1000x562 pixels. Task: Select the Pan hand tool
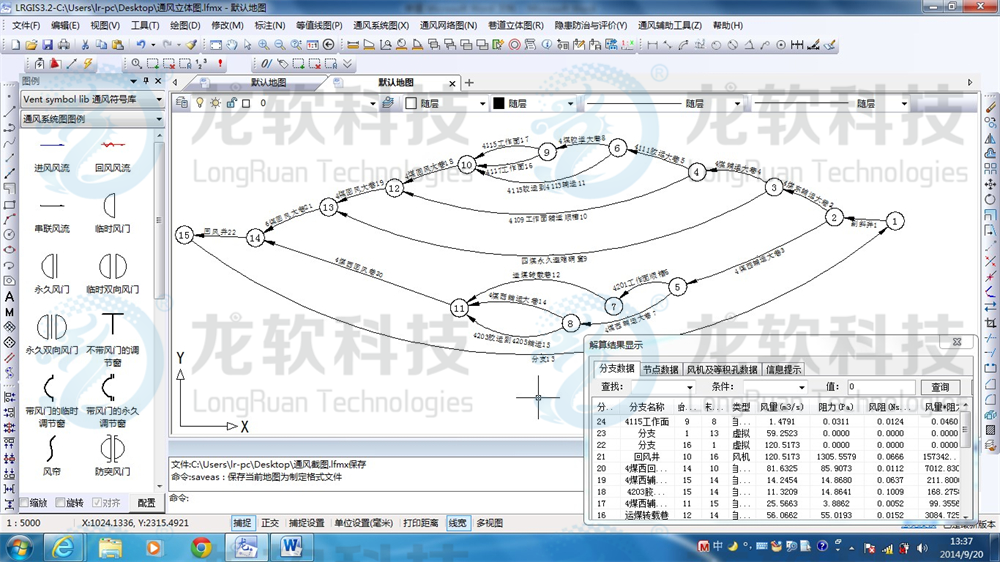[x=231, y=45]
